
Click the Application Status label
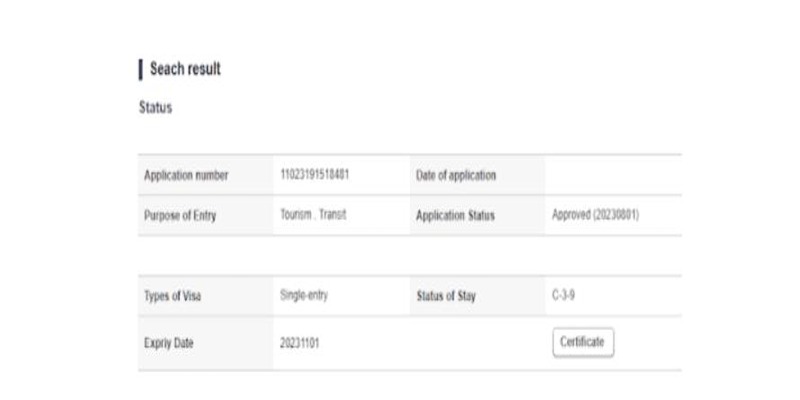click(455, 215)
